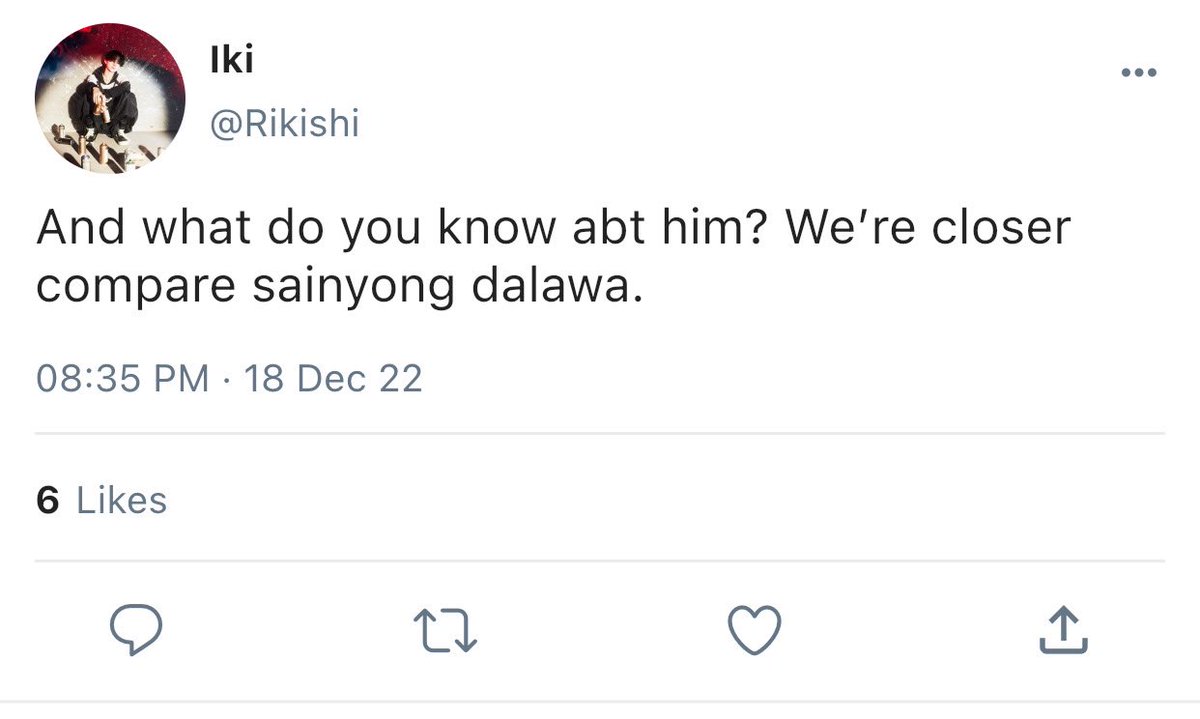Click the bold number 6 in likes count
This screenshot has height=719, width=1200.
(x=47, y=500)
